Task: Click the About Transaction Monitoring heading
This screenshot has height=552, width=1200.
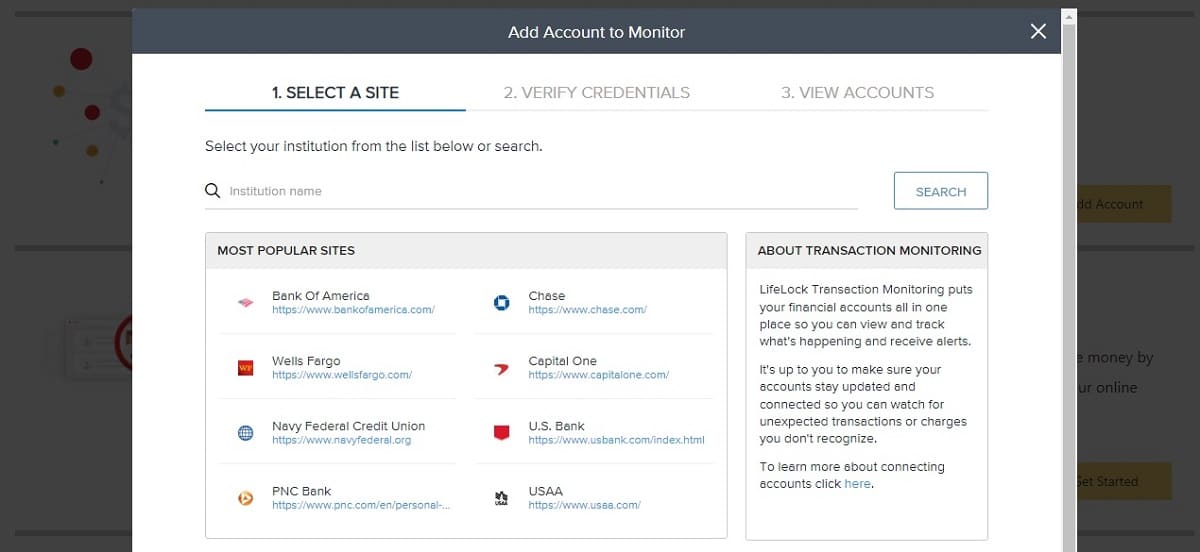Action: pos(869,250)
